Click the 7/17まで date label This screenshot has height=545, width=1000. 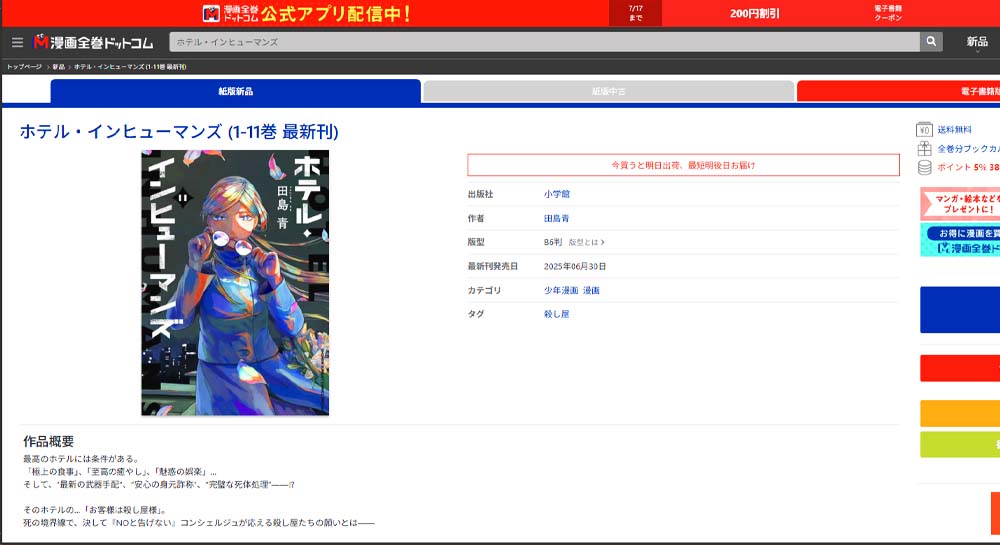pos(635,13)
